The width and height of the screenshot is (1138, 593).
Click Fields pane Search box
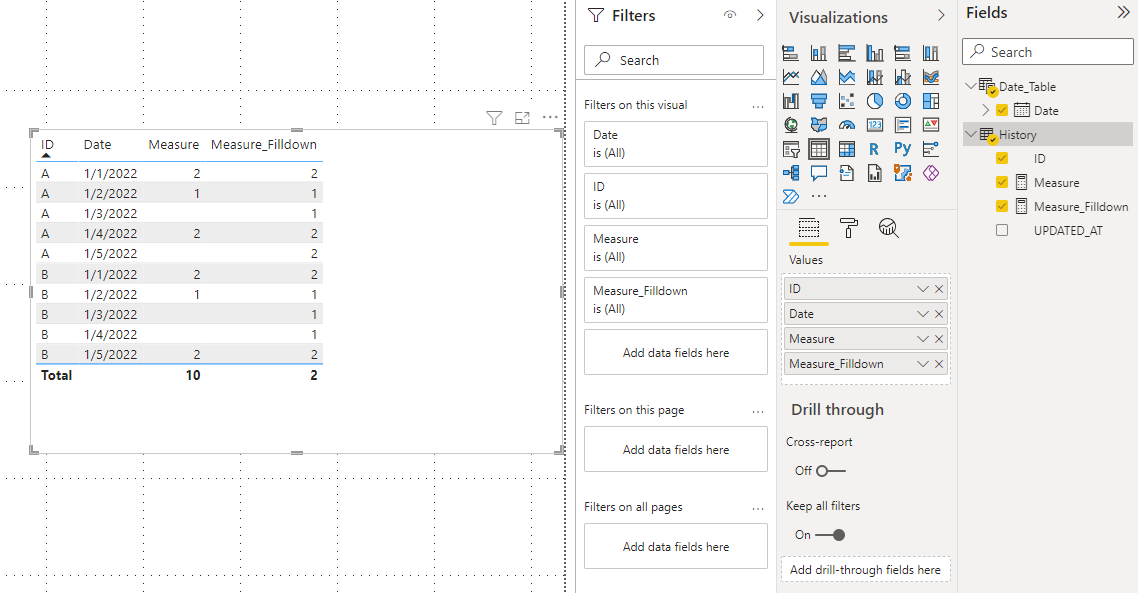coord(1047,52)
